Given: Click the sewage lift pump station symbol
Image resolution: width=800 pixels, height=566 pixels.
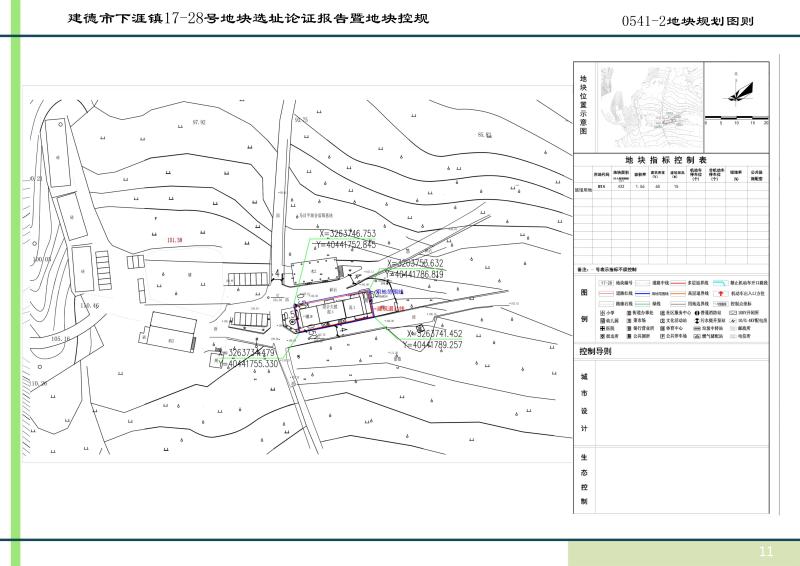Looking at the screenshot, I should click(696, 319).
